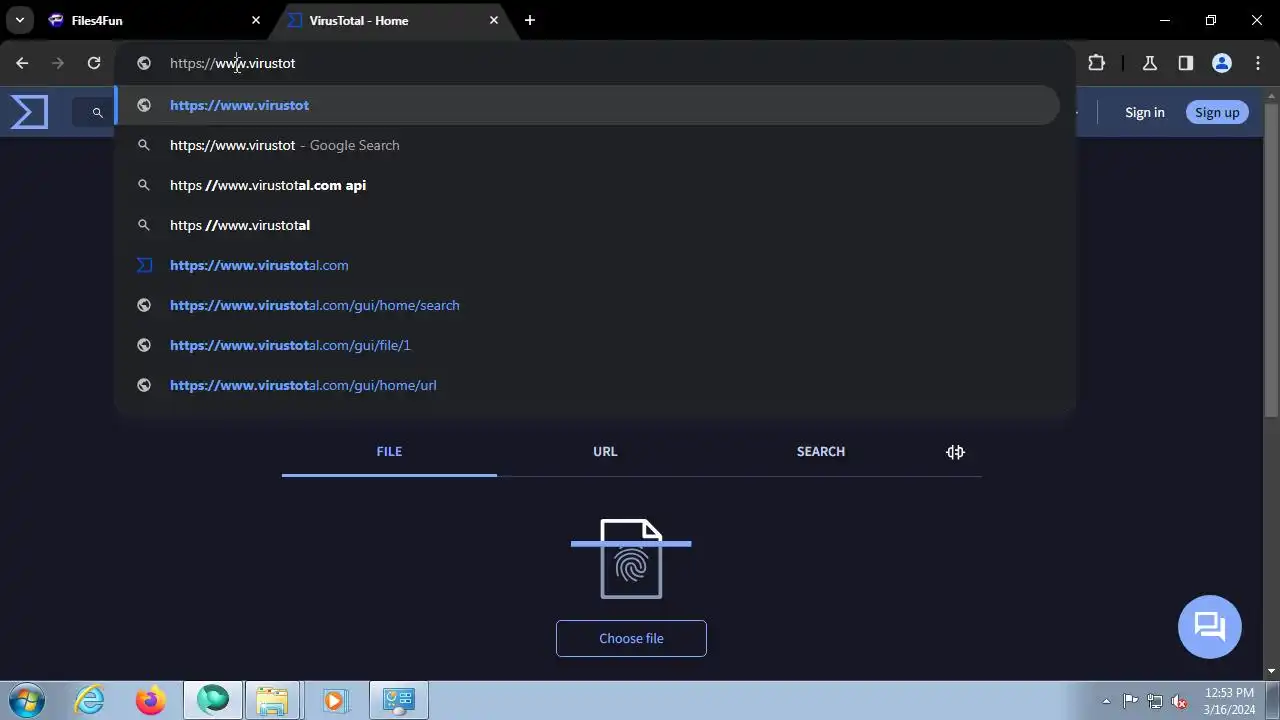Open the virustotal.com/gui/file/1 suggestion
Image resolution: width=1280 pixels, height=720 pixels.
pos(587,345)
